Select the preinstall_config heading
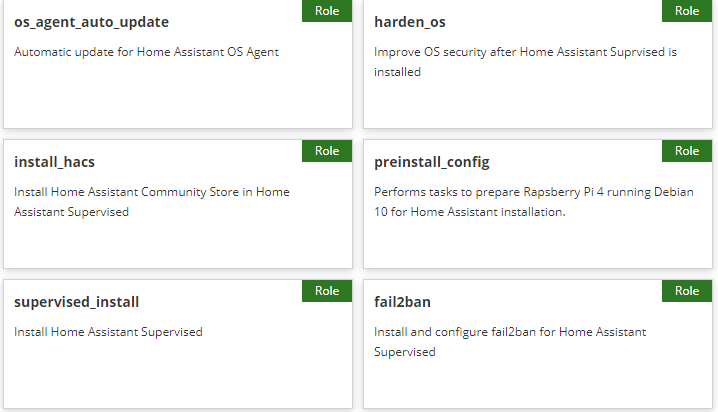 [432, 162]
